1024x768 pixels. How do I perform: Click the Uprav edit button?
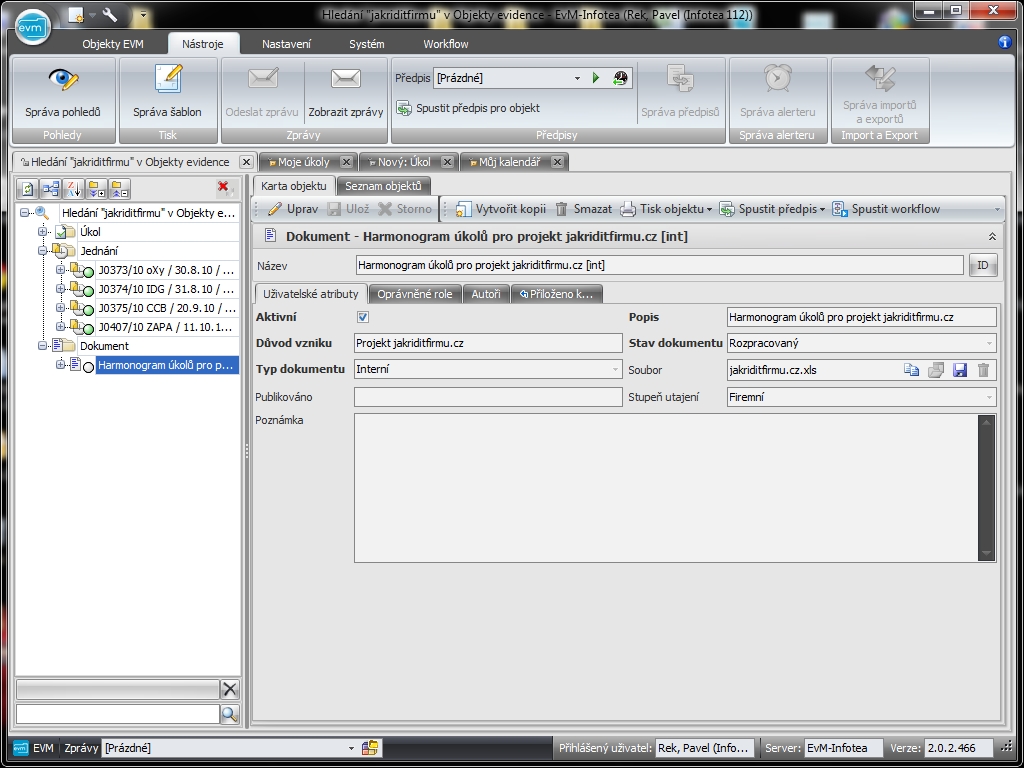click(x=293, y=209)
